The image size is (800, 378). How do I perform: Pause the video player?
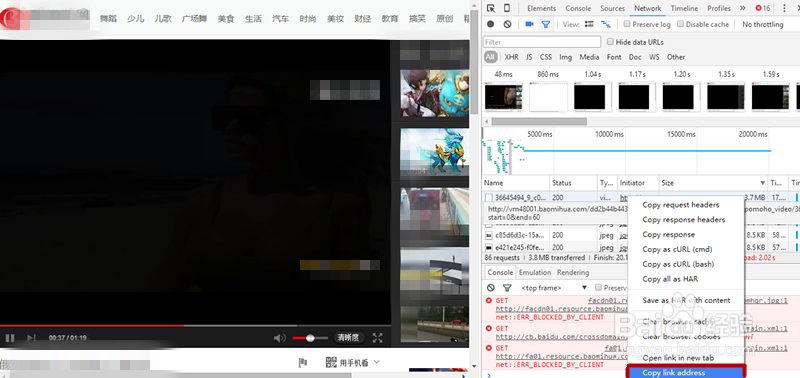10,338
